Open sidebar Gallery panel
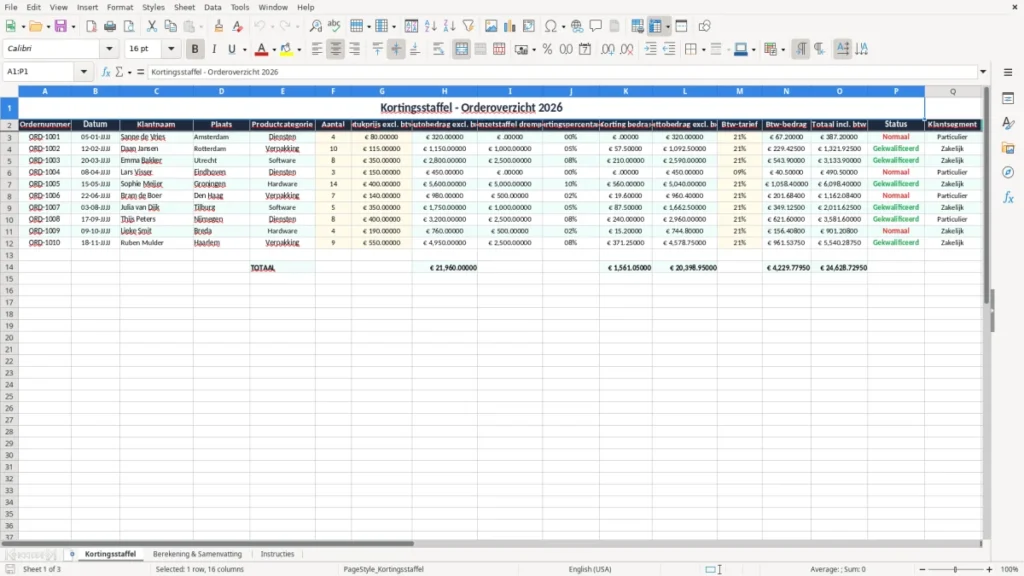The width and height of the screenshot is (1024, 576). [x=1008, y=148]
